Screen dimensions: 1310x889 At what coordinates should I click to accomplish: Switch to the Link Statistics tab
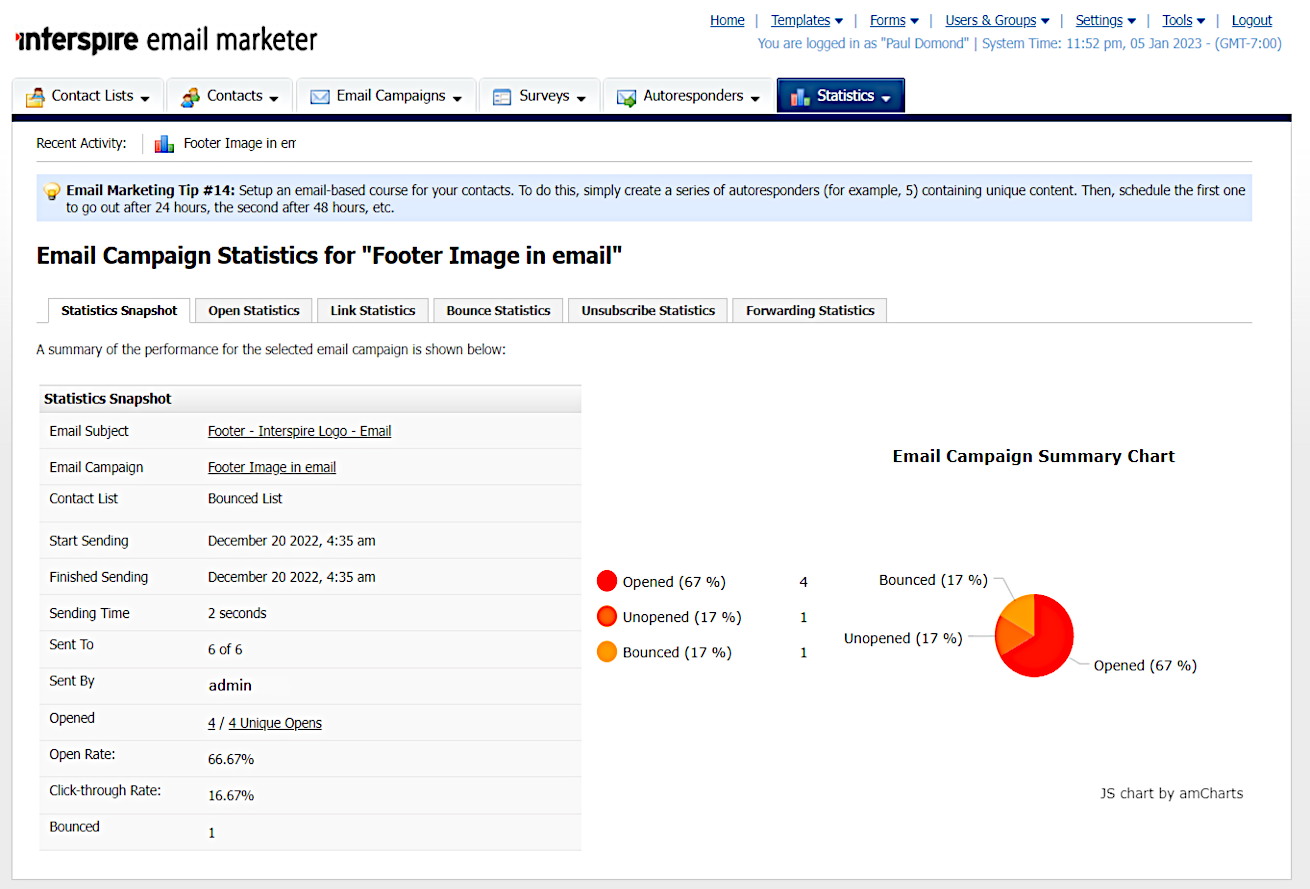[x=373, y=311]
